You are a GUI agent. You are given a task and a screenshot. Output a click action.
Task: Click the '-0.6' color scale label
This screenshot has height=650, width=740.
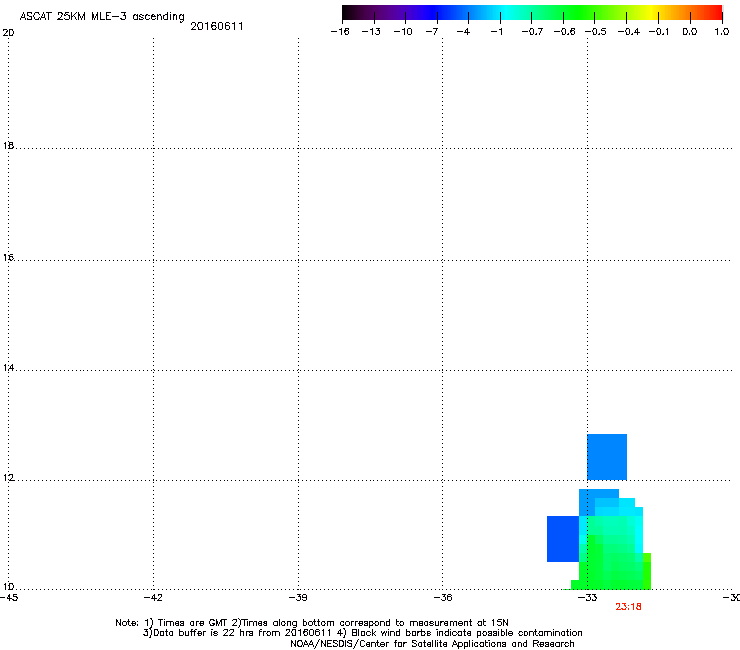point(564,32)
